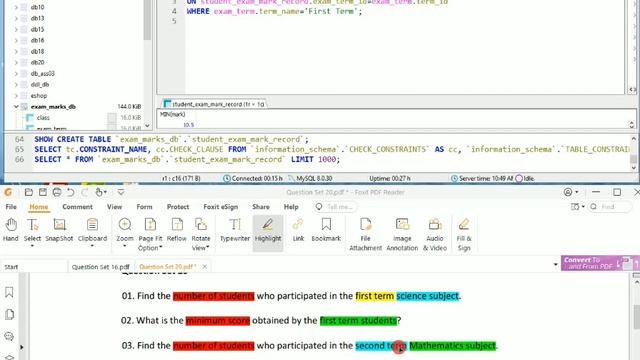Click the Zoom tool icon
The width and height of the screenshot is (640, 360).
tap(125, 224)
